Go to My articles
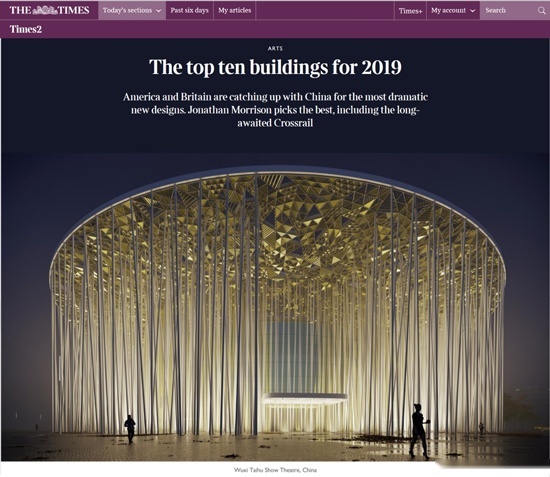 click(235, 11)
